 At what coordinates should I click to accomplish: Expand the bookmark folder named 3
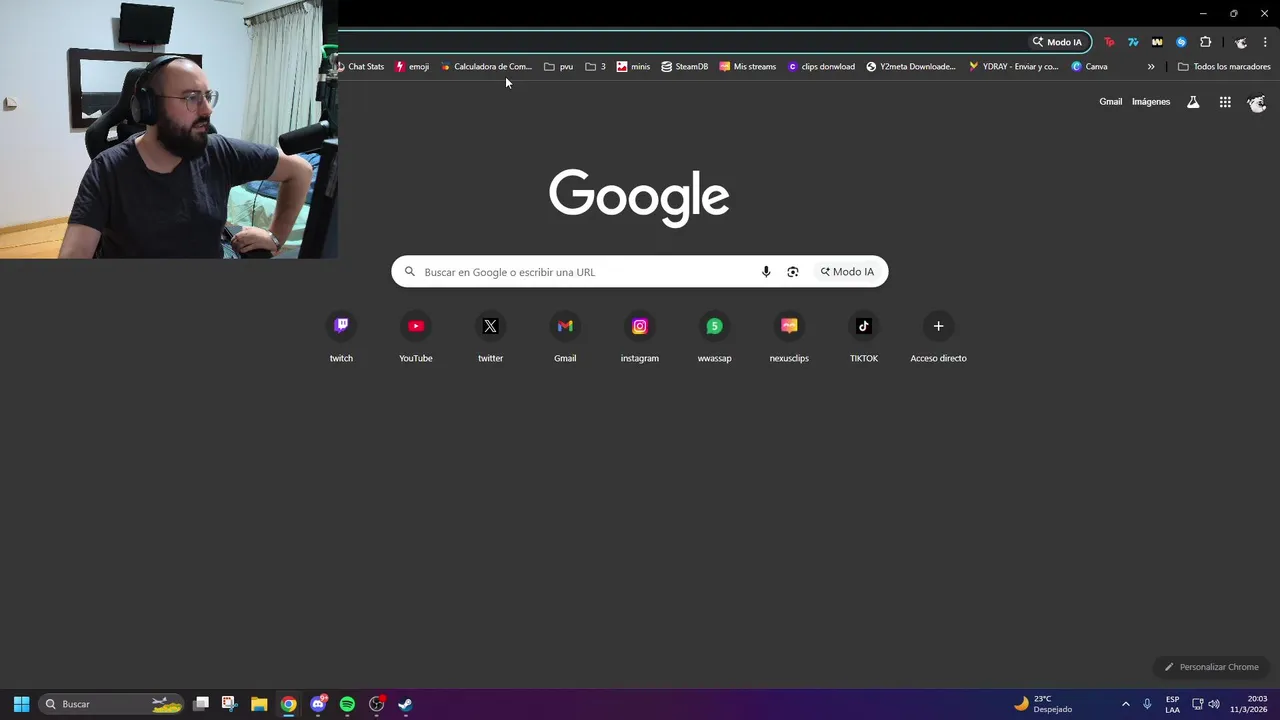pyautogui.click(x=596, y=67)
